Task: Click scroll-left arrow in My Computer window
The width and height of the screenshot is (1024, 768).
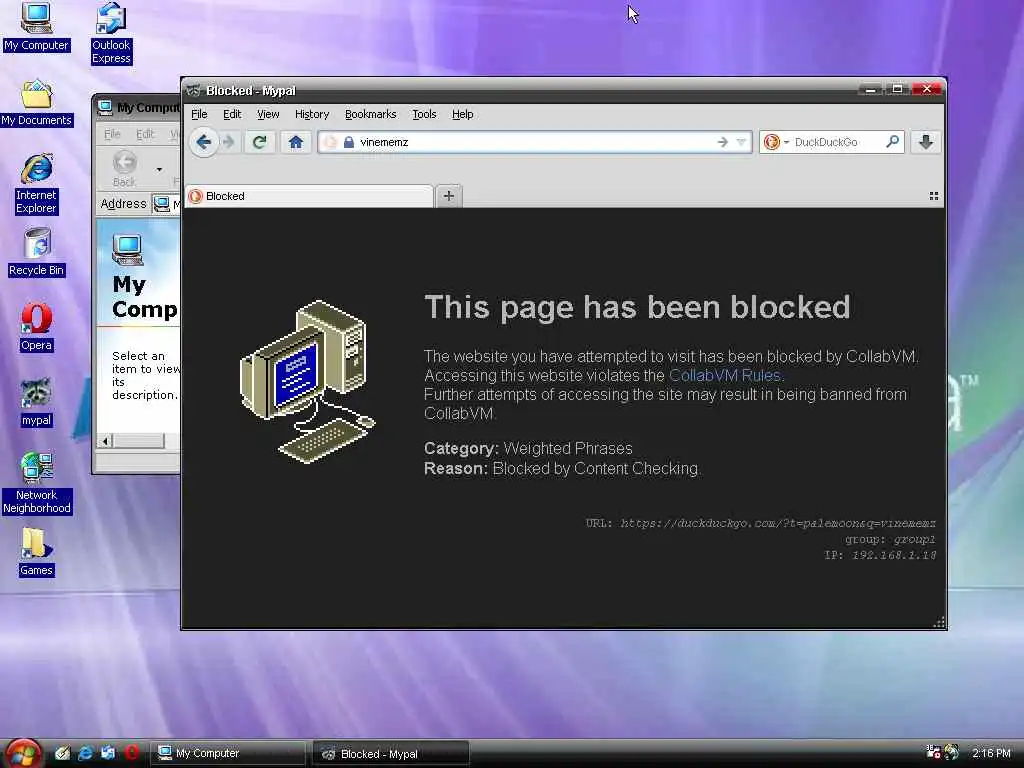Action: coord(105,441)
